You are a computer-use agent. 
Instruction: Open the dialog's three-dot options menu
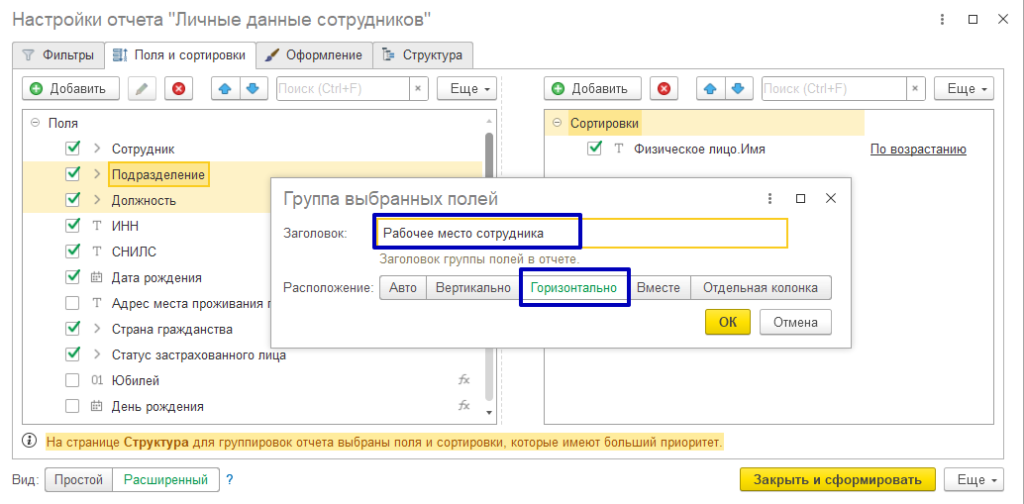click(769, 198)
